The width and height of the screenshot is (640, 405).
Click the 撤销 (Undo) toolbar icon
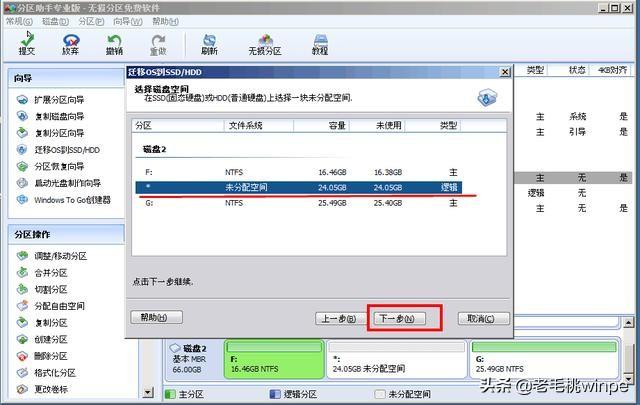click(114, 44)
